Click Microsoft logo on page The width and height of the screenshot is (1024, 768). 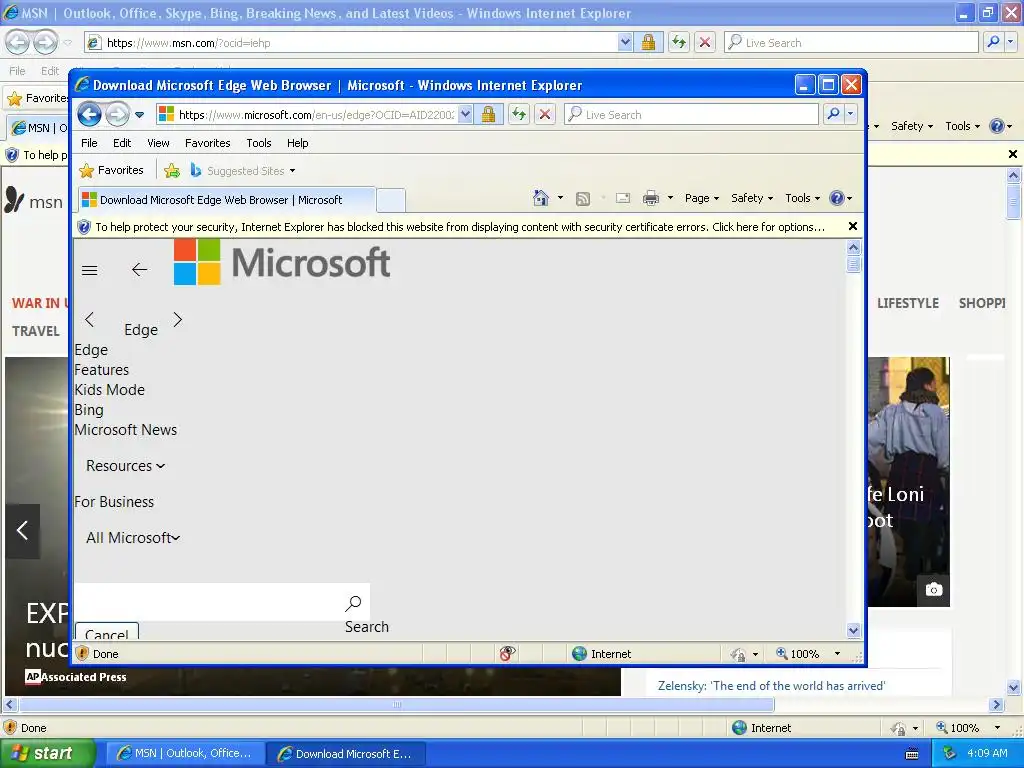(x=282, y=262)
